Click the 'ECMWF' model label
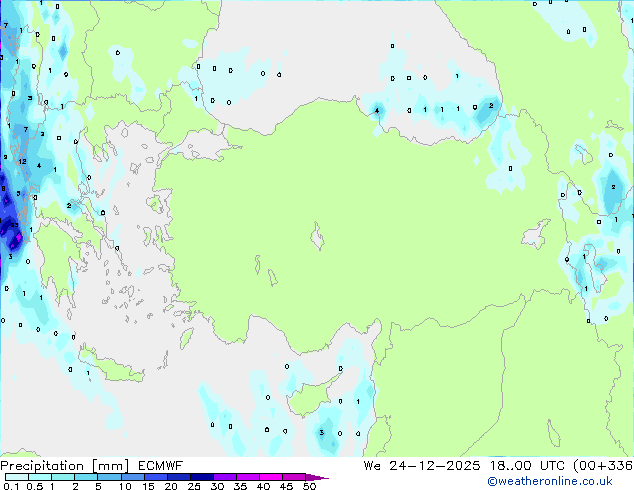The height and width of the screenshot is (490, 634). (161, 466)
